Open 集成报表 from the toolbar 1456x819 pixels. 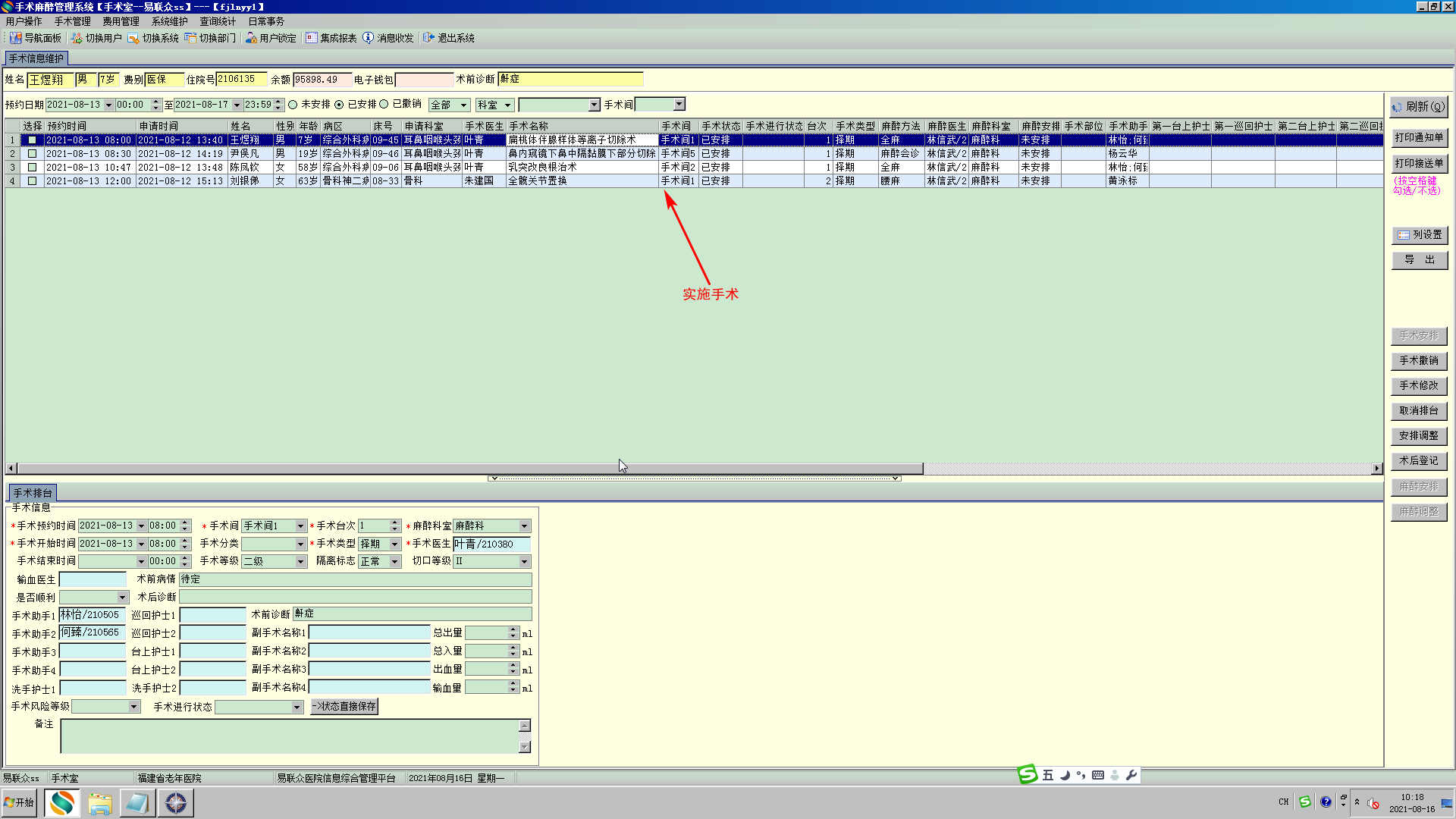[331, 38]
